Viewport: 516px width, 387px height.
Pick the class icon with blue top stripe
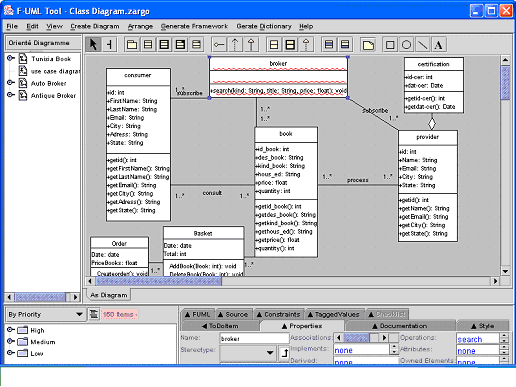point(329,44)
